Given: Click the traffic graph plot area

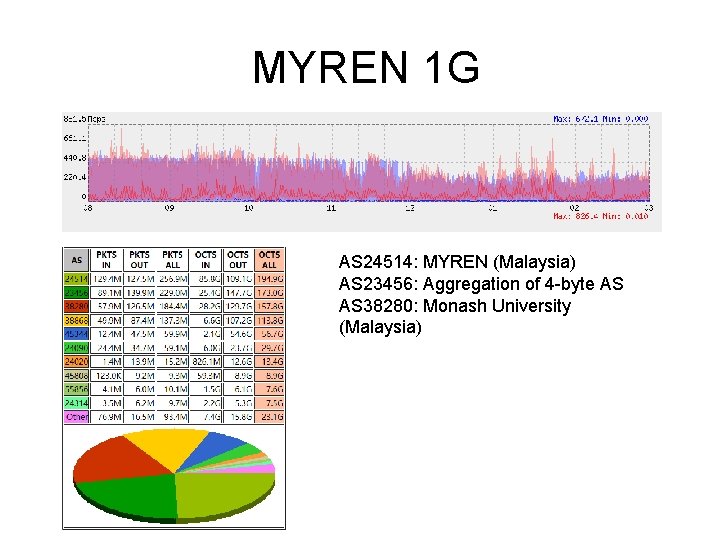Looking at the screenshot, I should 369,163.
